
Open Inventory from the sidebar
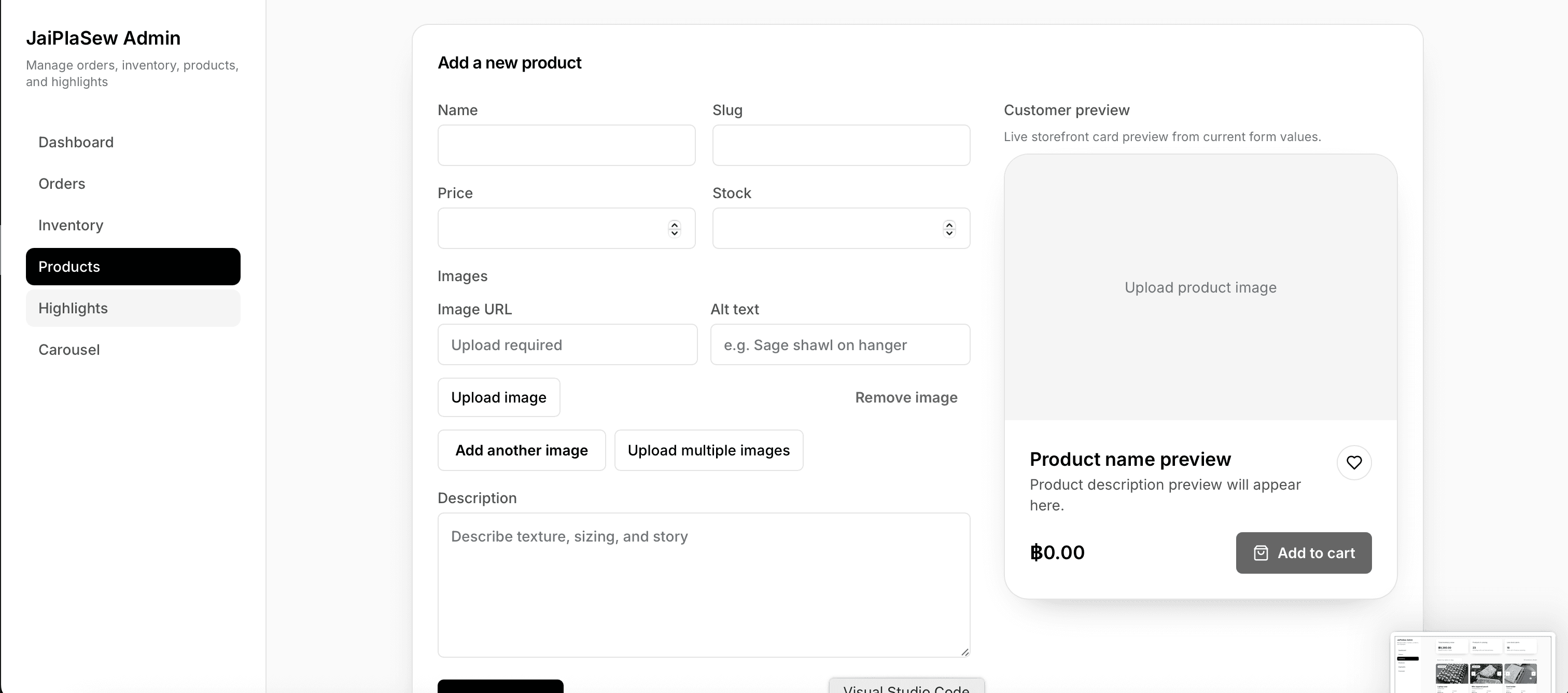point(133,225)
